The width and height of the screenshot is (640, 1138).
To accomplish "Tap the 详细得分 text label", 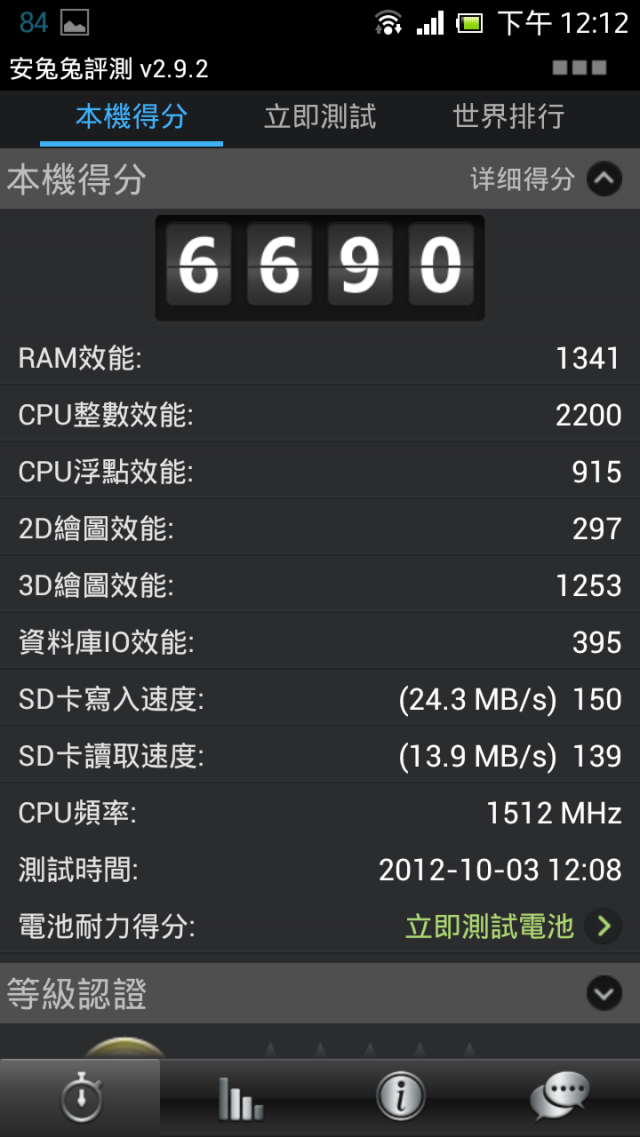I will click(x=522, y=179).
